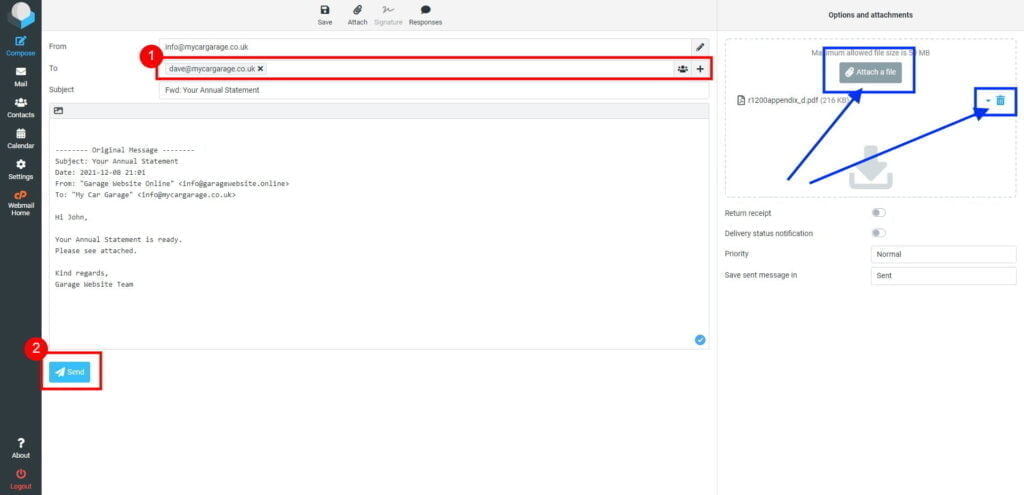Log out using the Logout icon
This screenshot has height=495, width=1024.
21,479
